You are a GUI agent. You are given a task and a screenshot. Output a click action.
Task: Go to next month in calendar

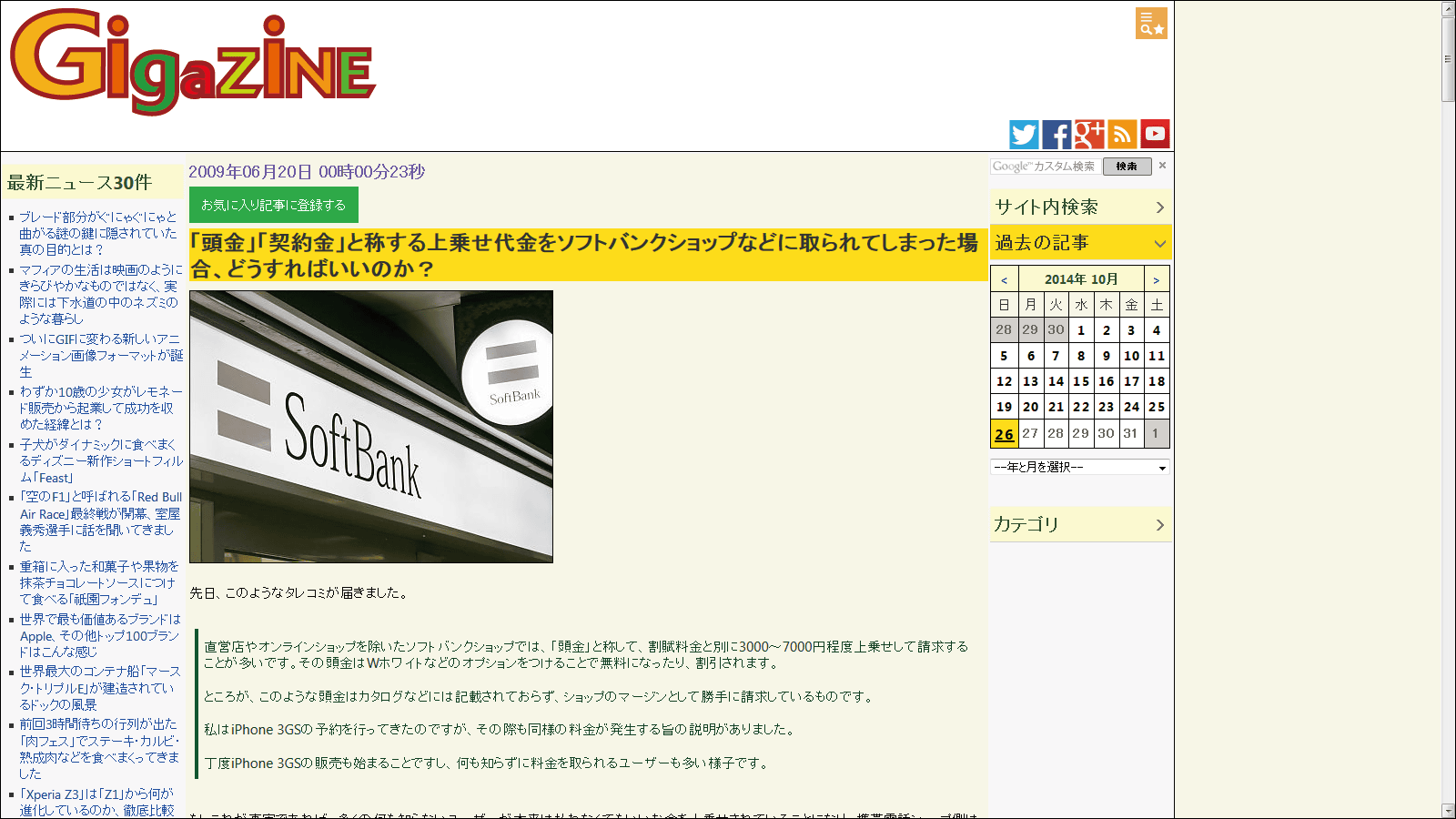(1156, 280)
